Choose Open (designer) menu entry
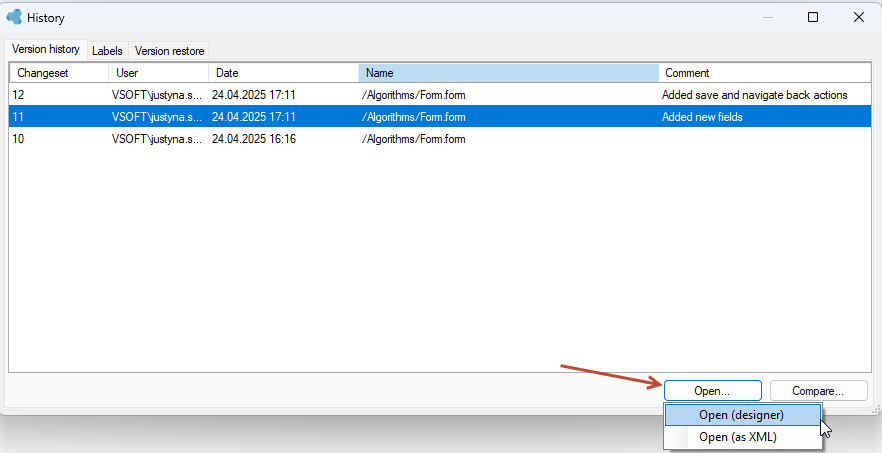The width and height of the screenshot is (882, 453). tap(741, 415)
